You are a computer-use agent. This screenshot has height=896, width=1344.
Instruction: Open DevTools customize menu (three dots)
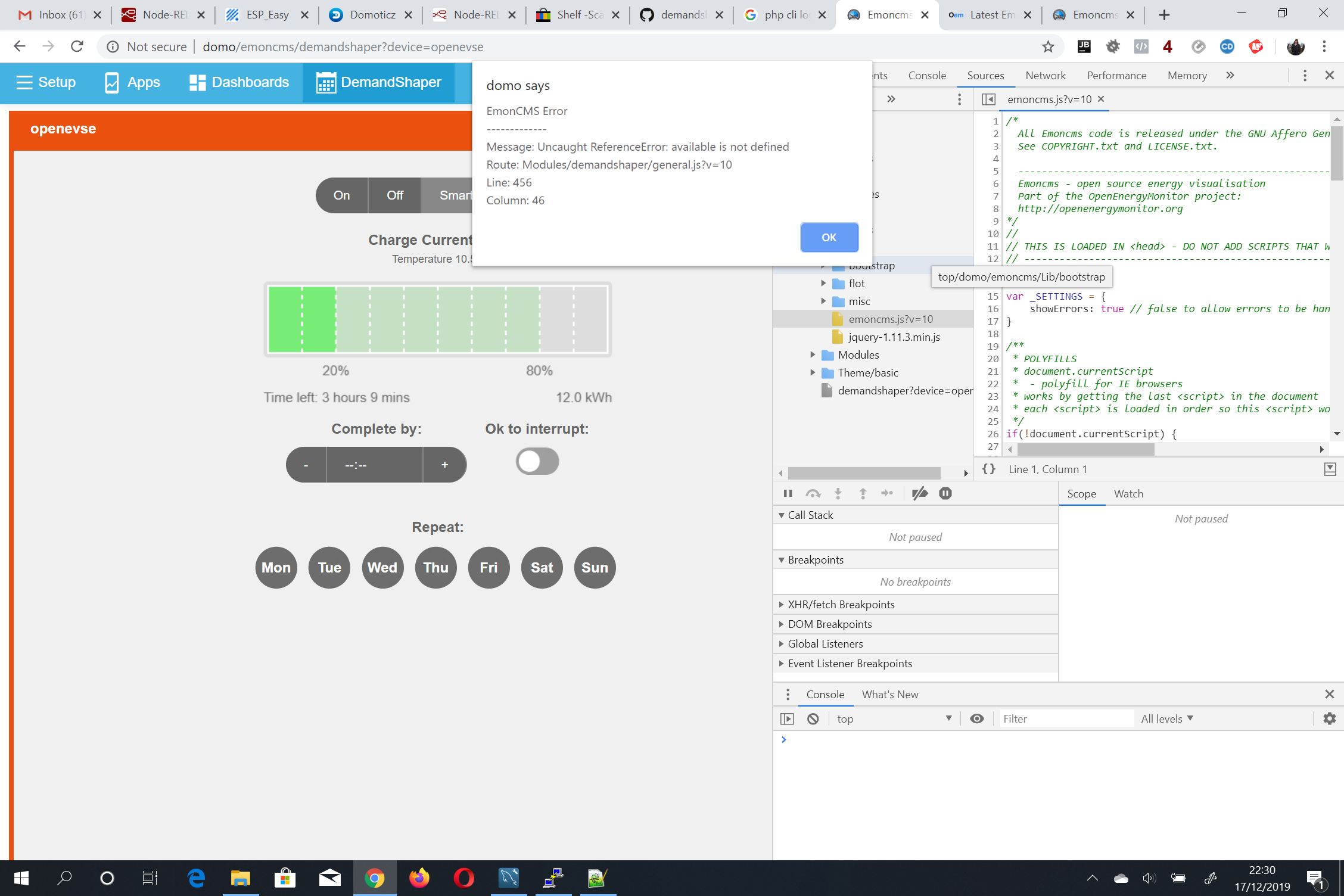pyautogui.click(x=1305, y=75)
